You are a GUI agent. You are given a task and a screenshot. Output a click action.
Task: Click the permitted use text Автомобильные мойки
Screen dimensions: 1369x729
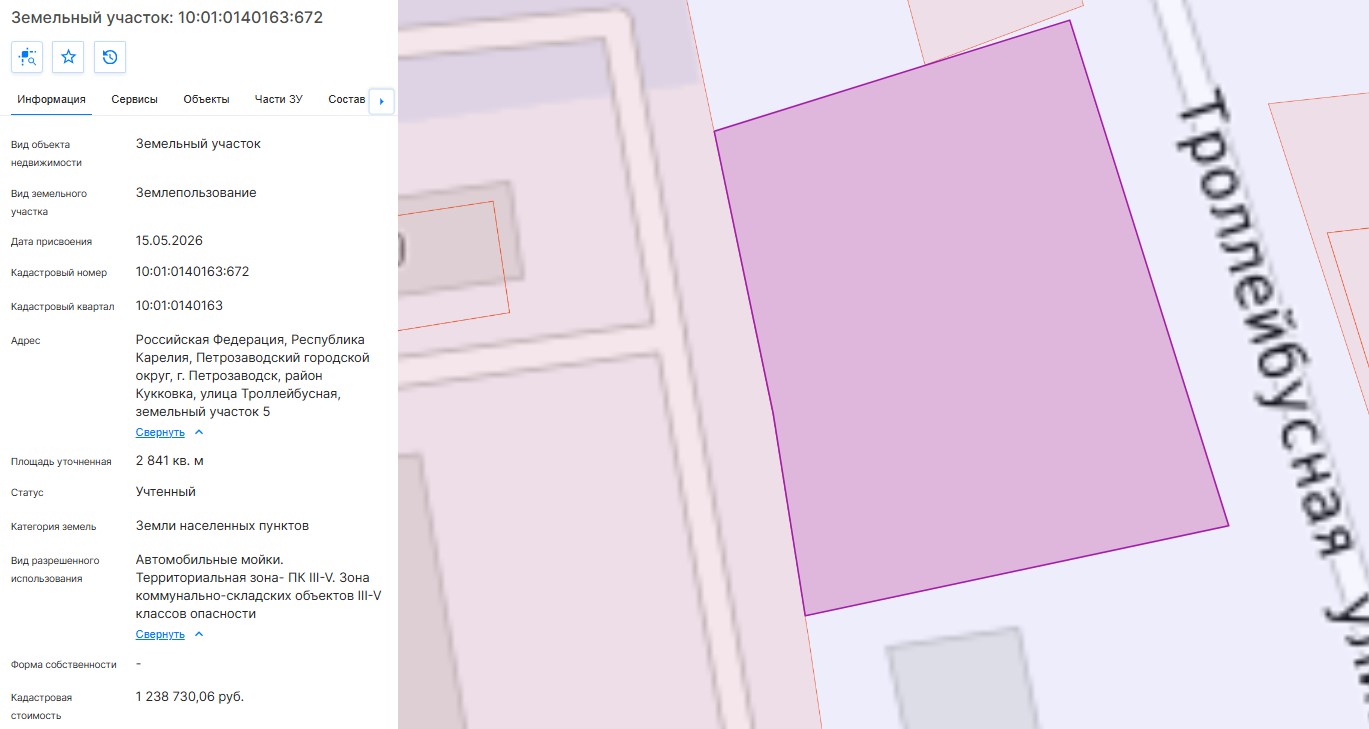tap(259, 586)
